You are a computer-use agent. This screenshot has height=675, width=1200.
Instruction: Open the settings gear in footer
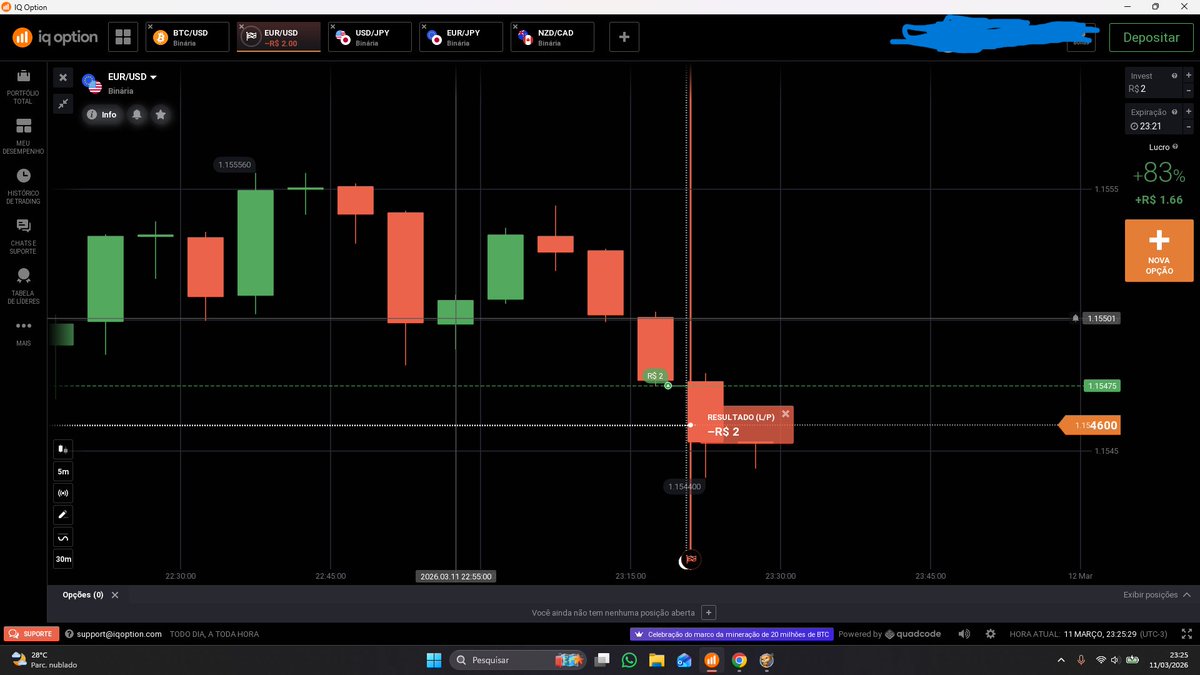[990, 634]
